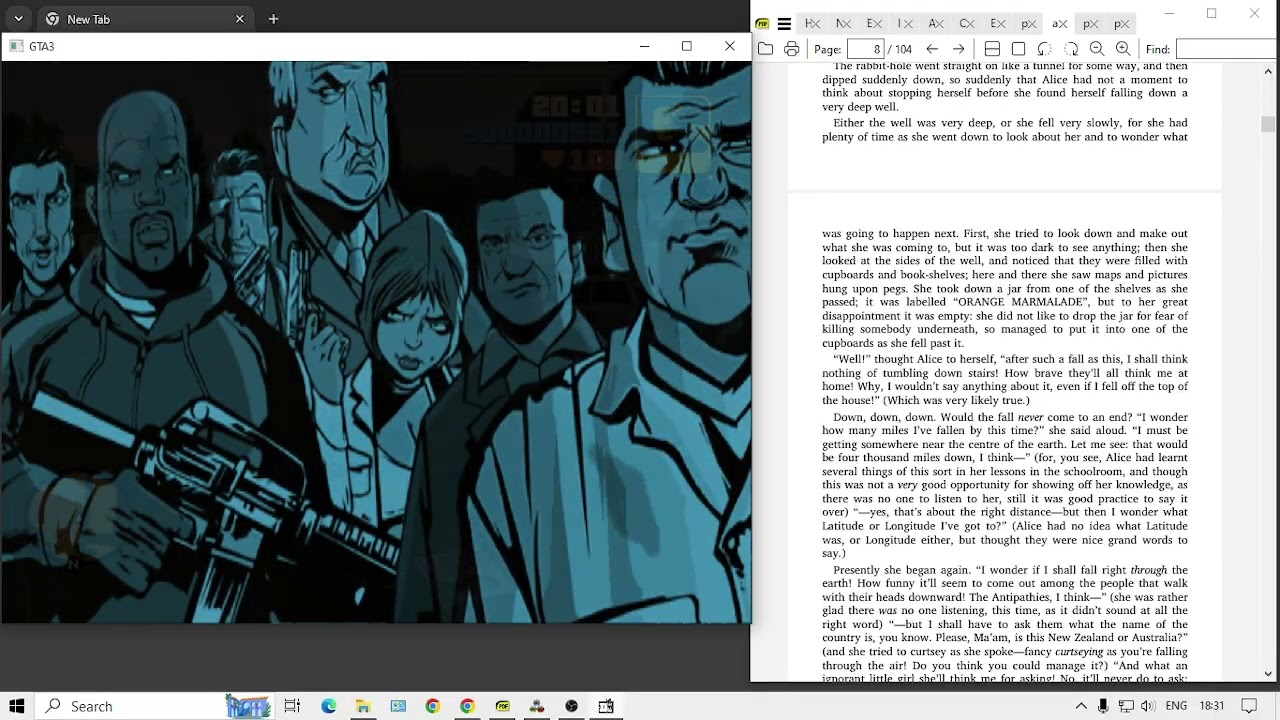Select Fit a Single Page view icon
The width and height of the screenshot is (1280, 720).
pyautogui.click(x=1018, y=49)
